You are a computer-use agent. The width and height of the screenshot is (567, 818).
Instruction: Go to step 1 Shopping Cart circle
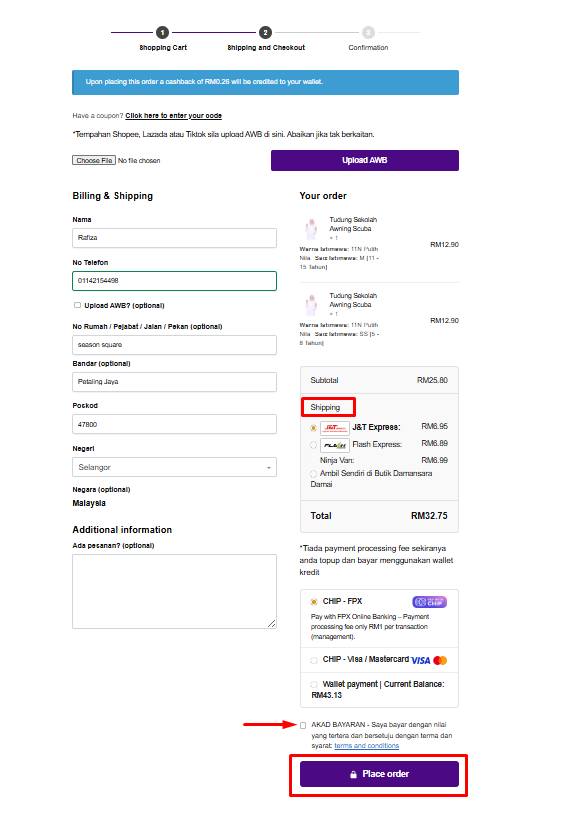(163, 33)
